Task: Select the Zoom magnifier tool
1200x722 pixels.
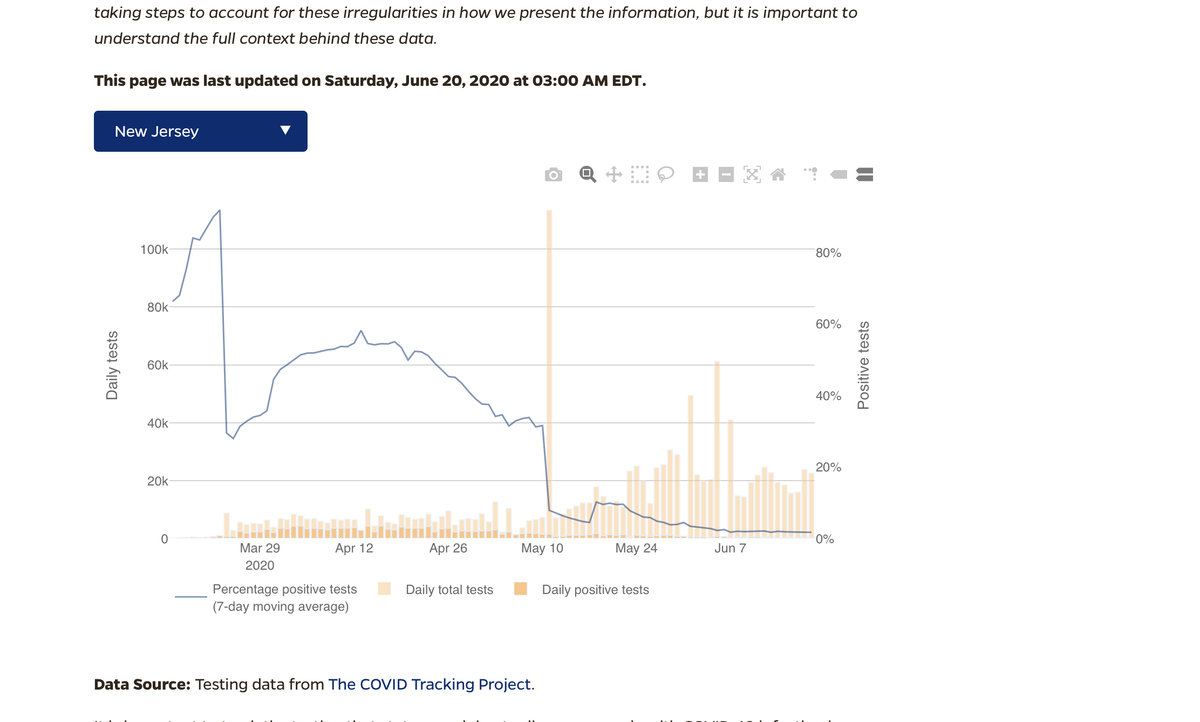Action: coord(588,175)
